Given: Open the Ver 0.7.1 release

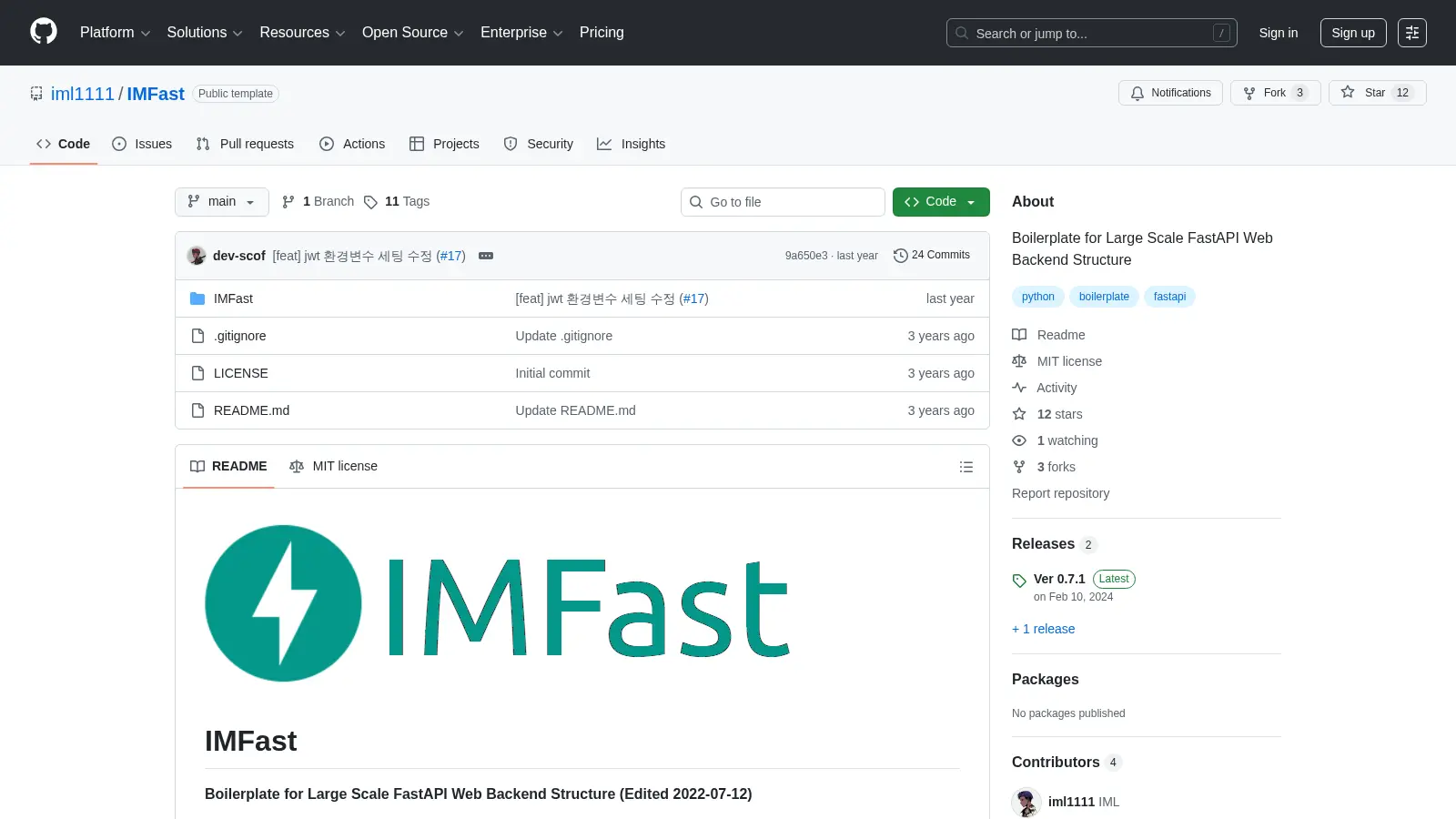Looking at the screenshot, I should (1059, 579).
